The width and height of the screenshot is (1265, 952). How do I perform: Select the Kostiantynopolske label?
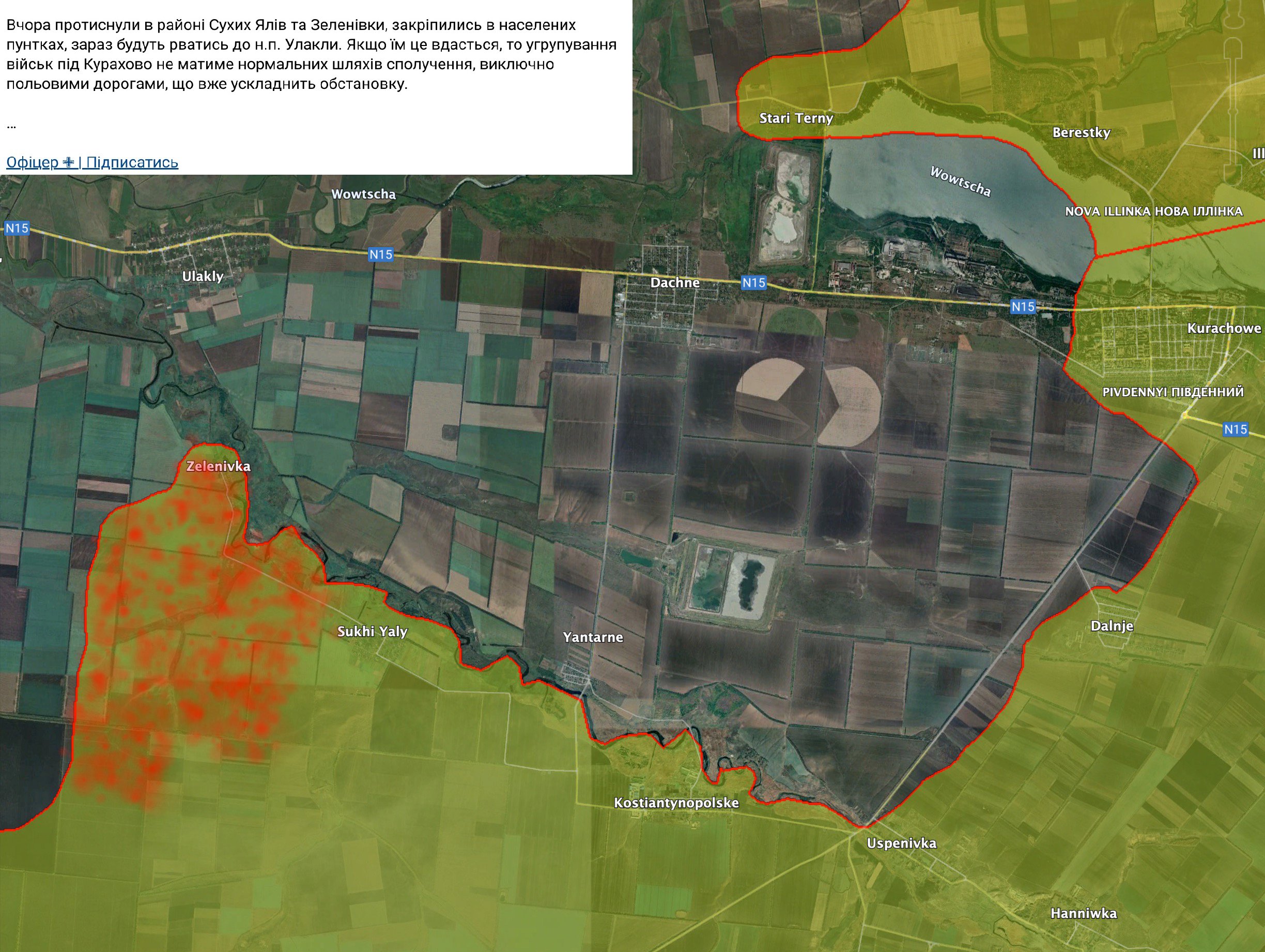click(676, 803)
